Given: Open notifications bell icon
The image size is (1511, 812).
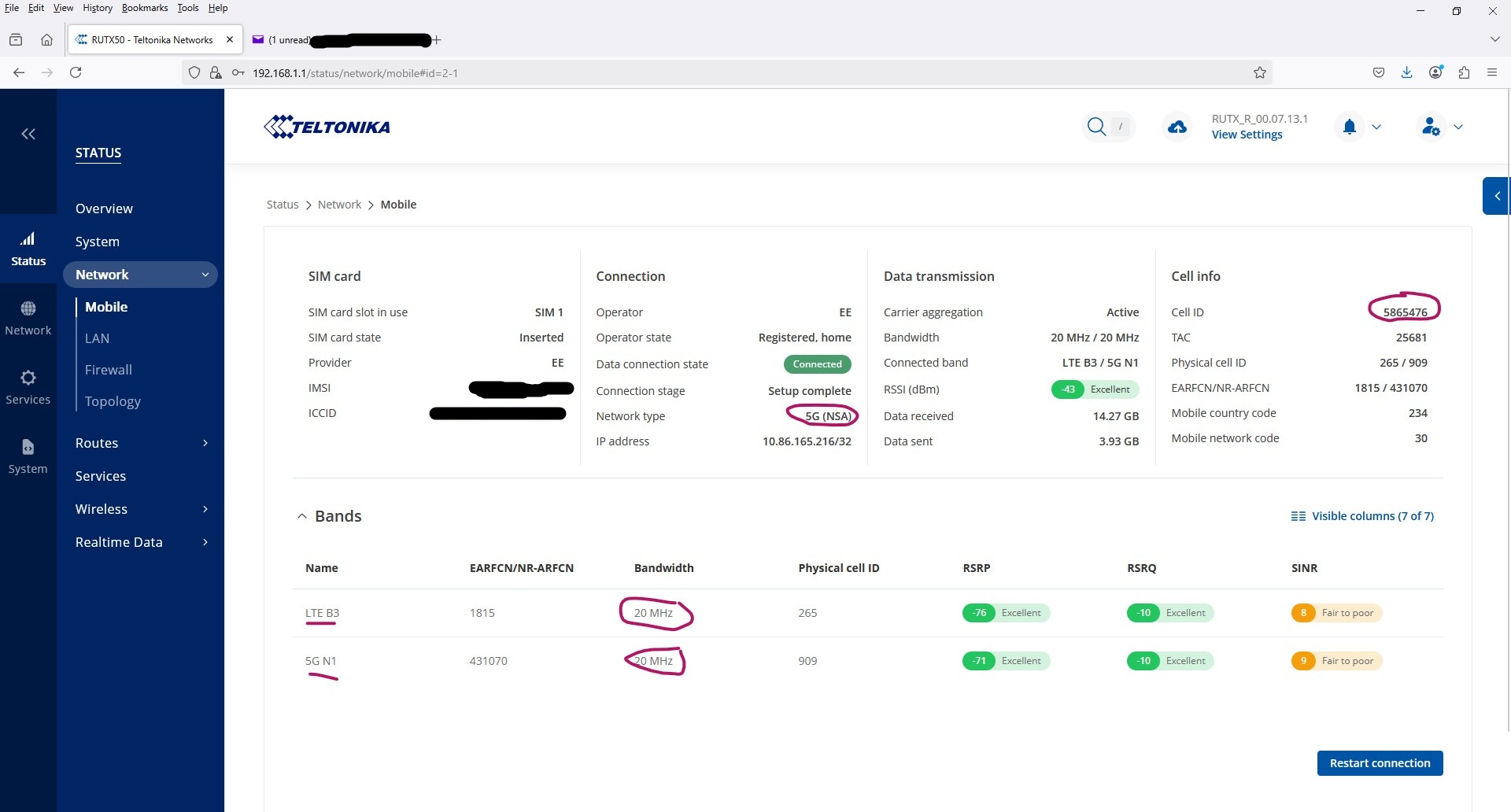Looking at the screenshot, I should [x=1349, y=127].
